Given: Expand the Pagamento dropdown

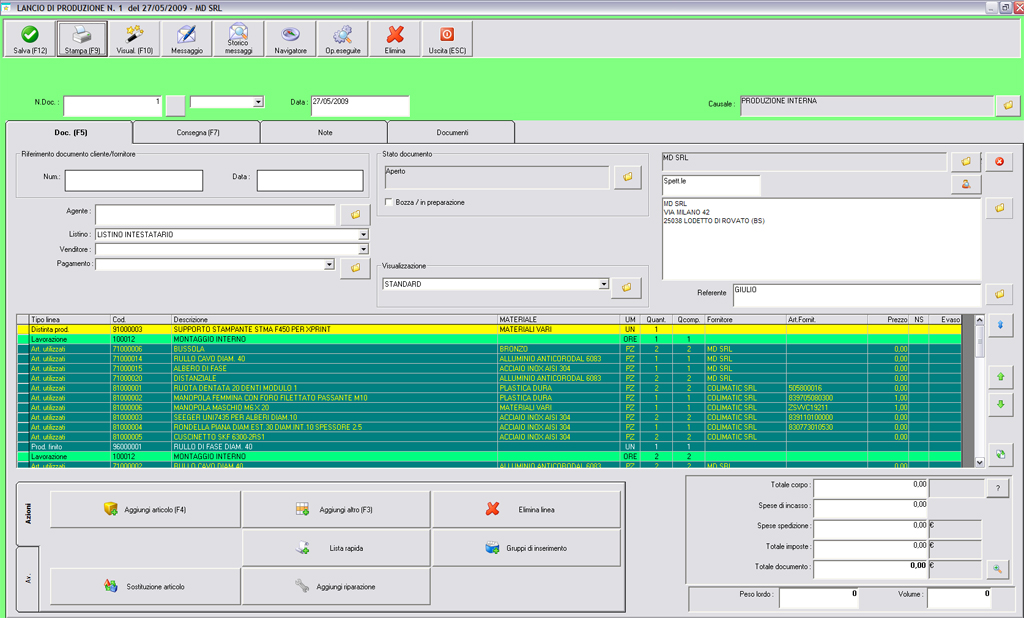Looking at the screenshot, I should (329, 265).
